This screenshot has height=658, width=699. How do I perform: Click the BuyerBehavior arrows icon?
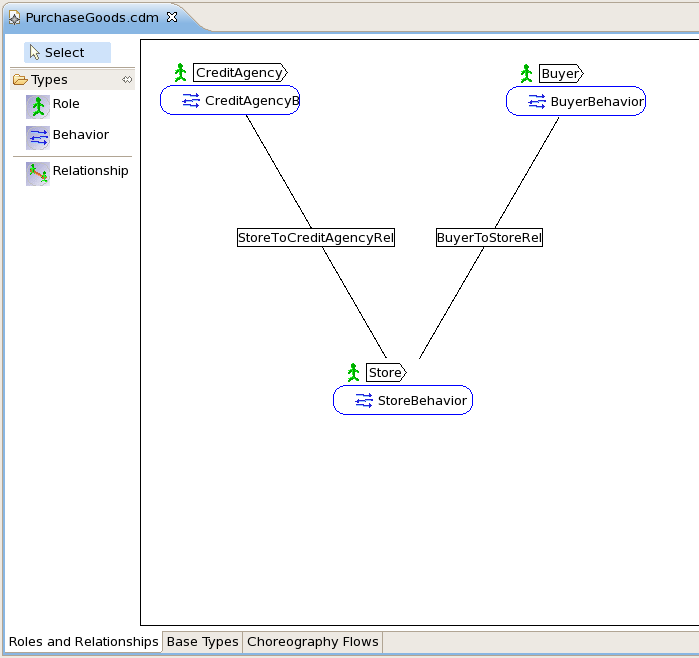[x=537, y=102]
